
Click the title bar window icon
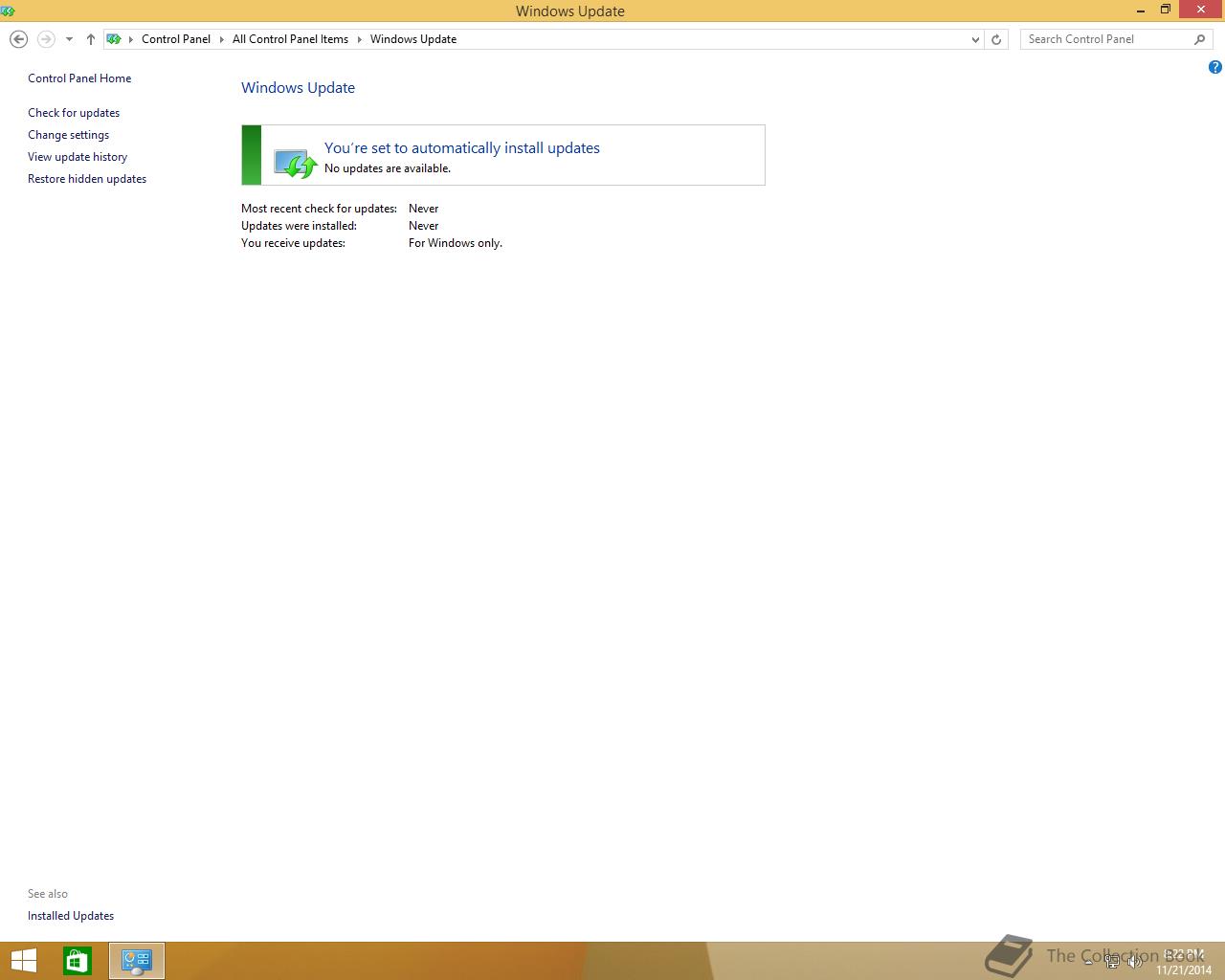point(8,11)
